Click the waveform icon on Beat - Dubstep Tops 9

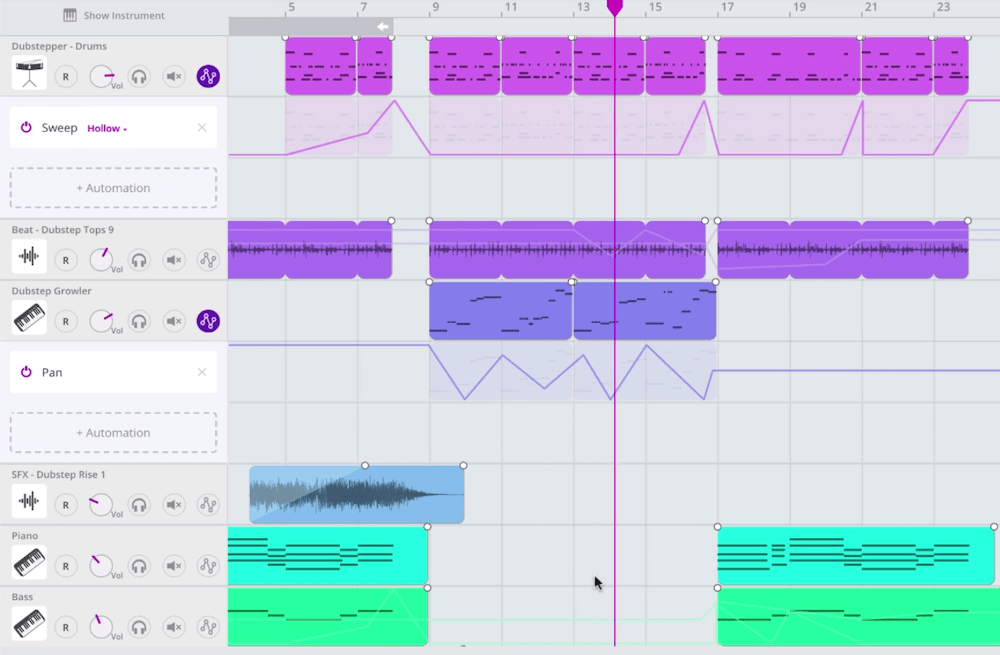[x=28, y=258]
